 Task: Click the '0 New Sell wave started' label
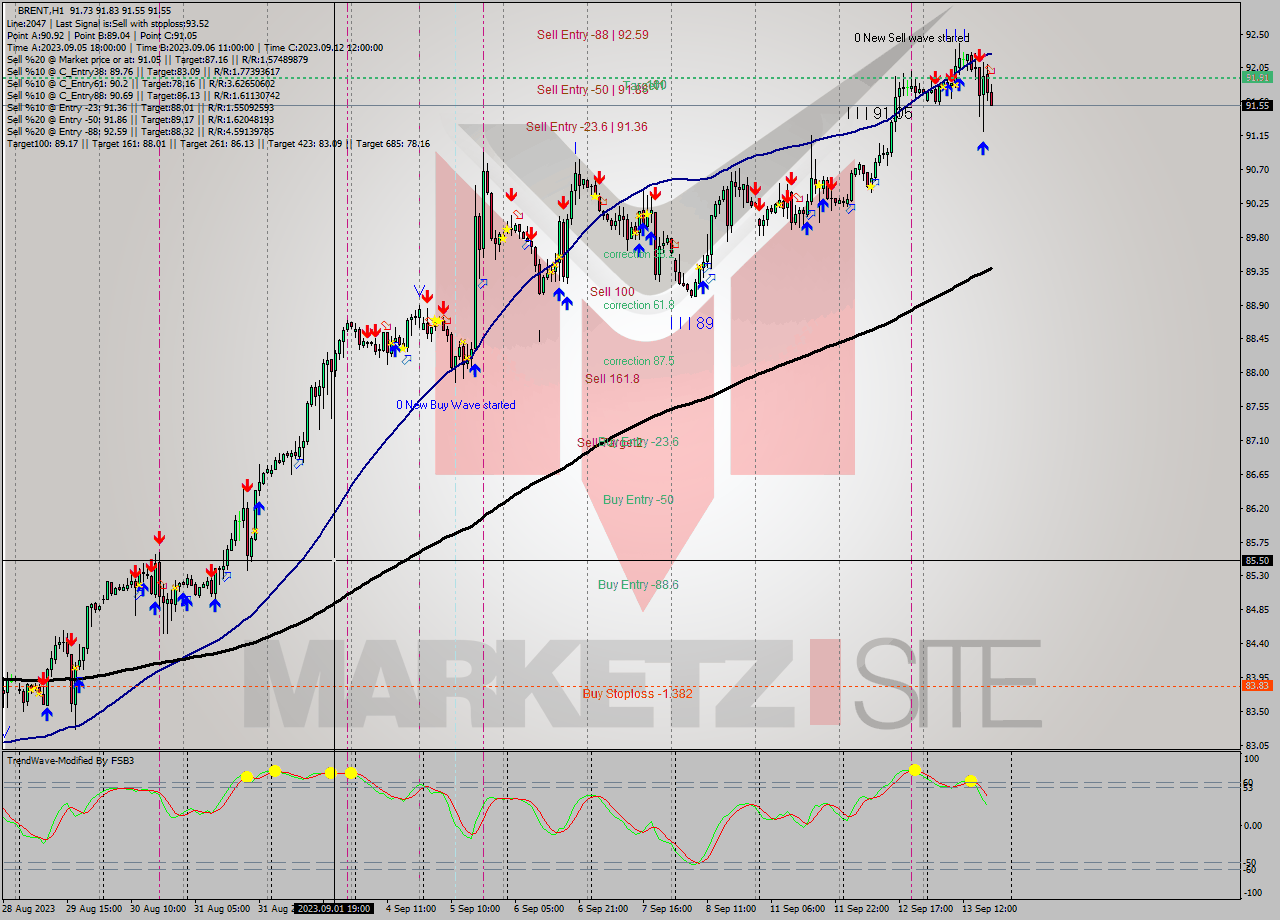pos(911,38)
